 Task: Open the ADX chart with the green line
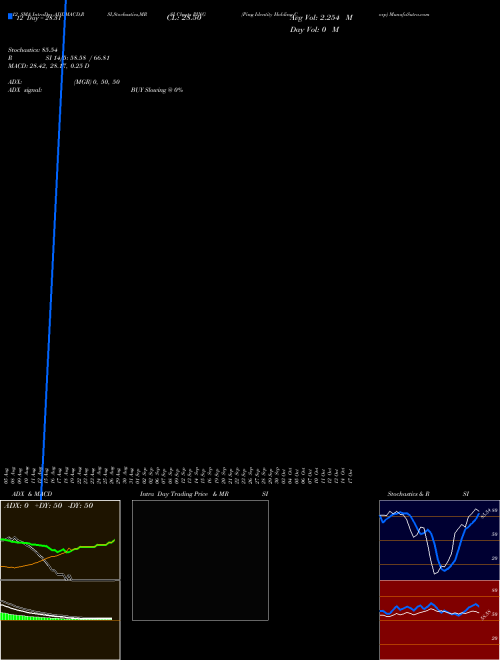[60, 540]
